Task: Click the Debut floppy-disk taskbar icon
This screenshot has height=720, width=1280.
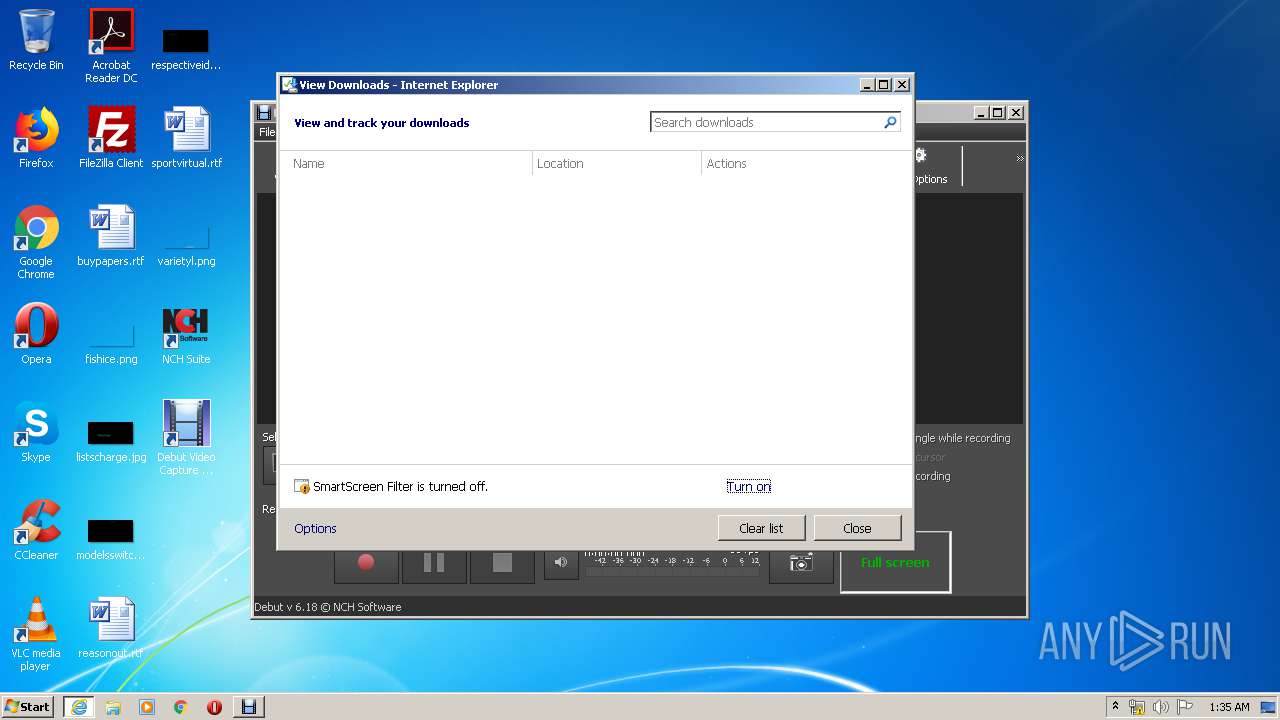Action: [x=249, y=706]
